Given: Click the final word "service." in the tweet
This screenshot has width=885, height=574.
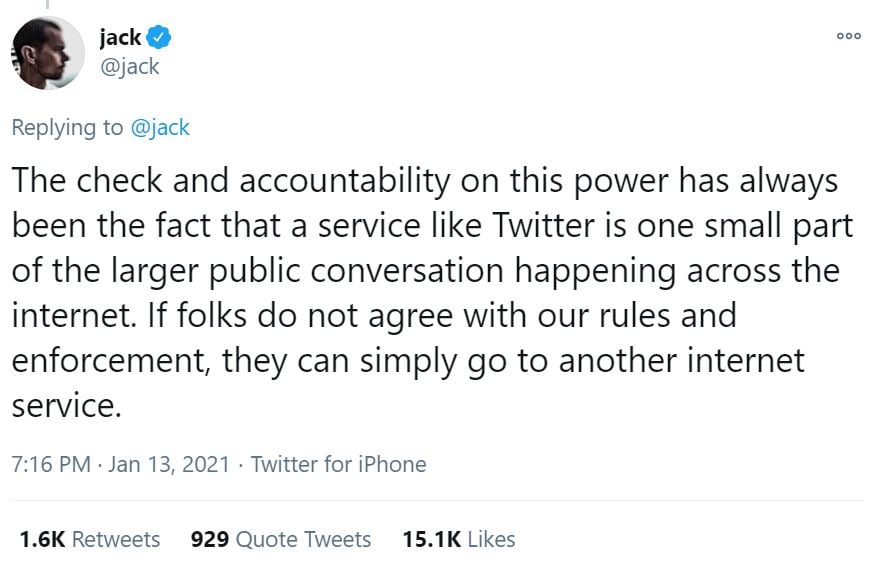Looking at the screenshot, I should 65,404.
